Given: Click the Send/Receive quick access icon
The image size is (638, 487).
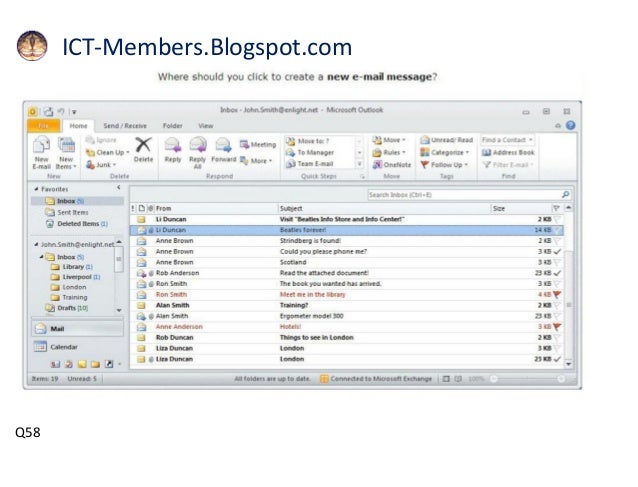Looking at the screenshot, I should tap(48, 111).
